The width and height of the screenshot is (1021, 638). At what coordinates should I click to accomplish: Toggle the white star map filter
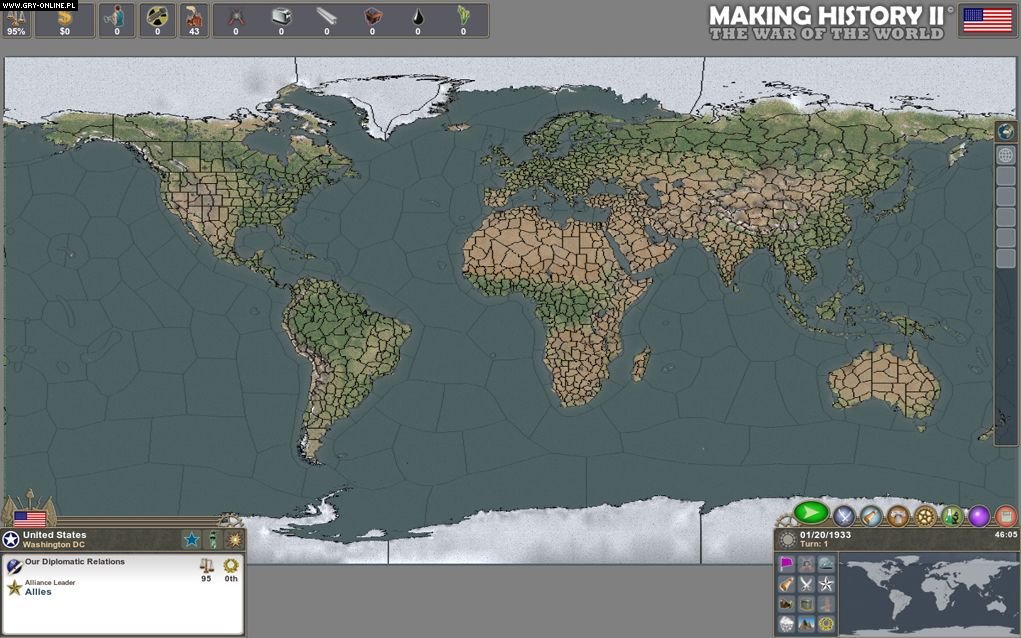826,584
